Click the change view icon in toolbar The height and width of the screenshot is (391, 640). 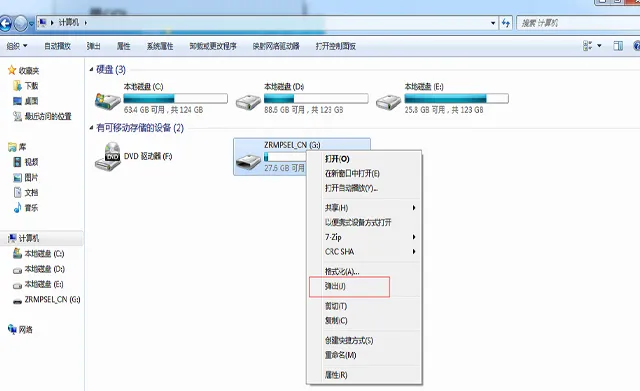[587, 46]
